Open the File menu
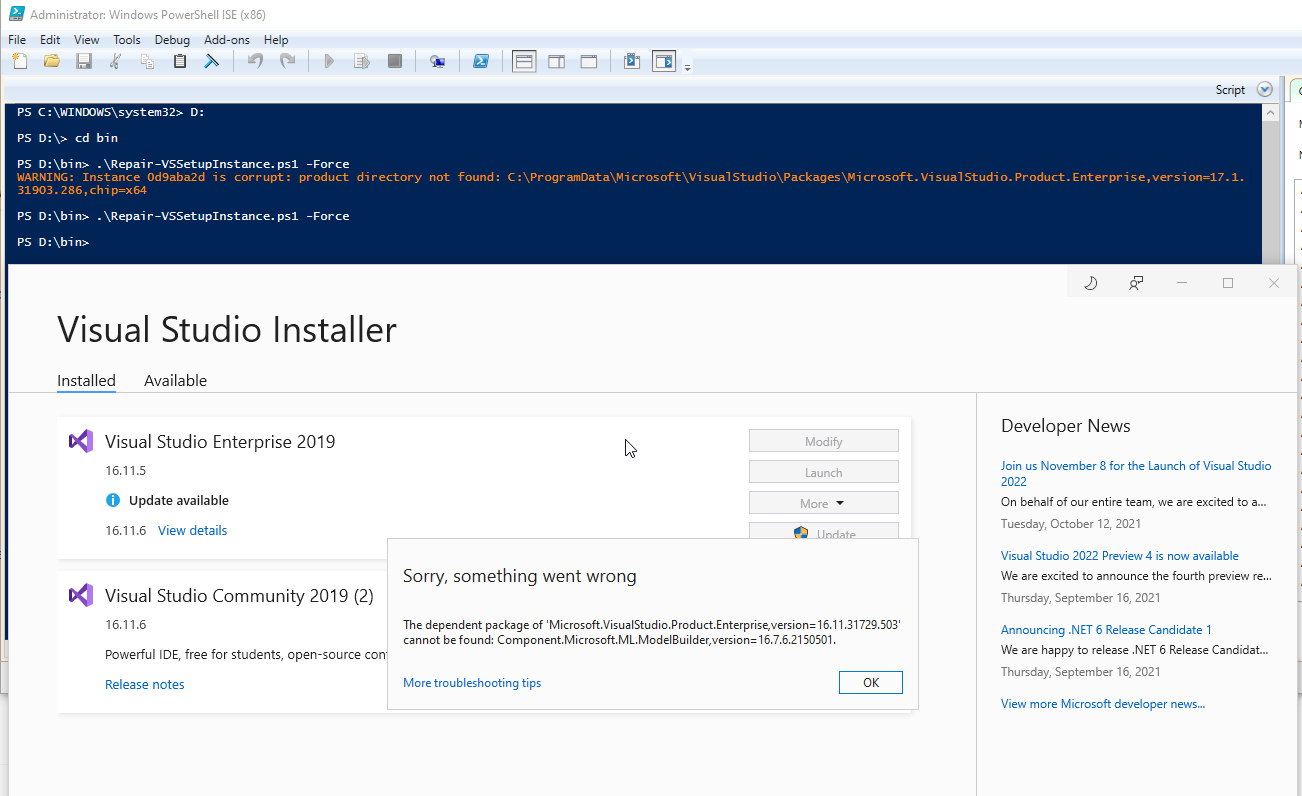Screen dimensions: 1302x796 17,40
